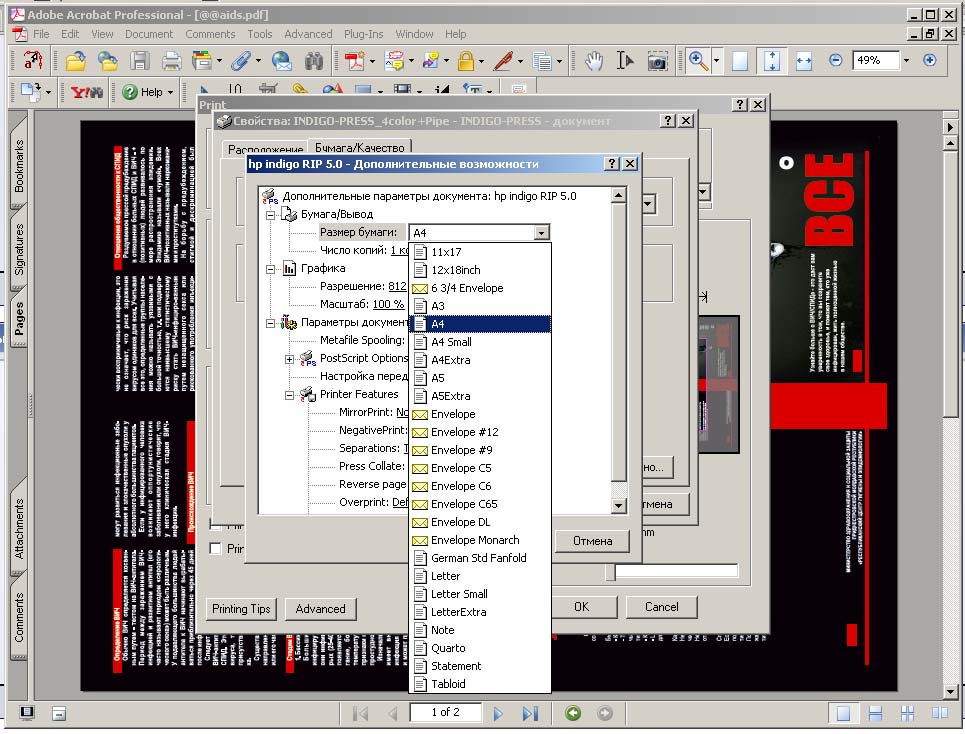Open the Advanced menu

click(308, 34)
